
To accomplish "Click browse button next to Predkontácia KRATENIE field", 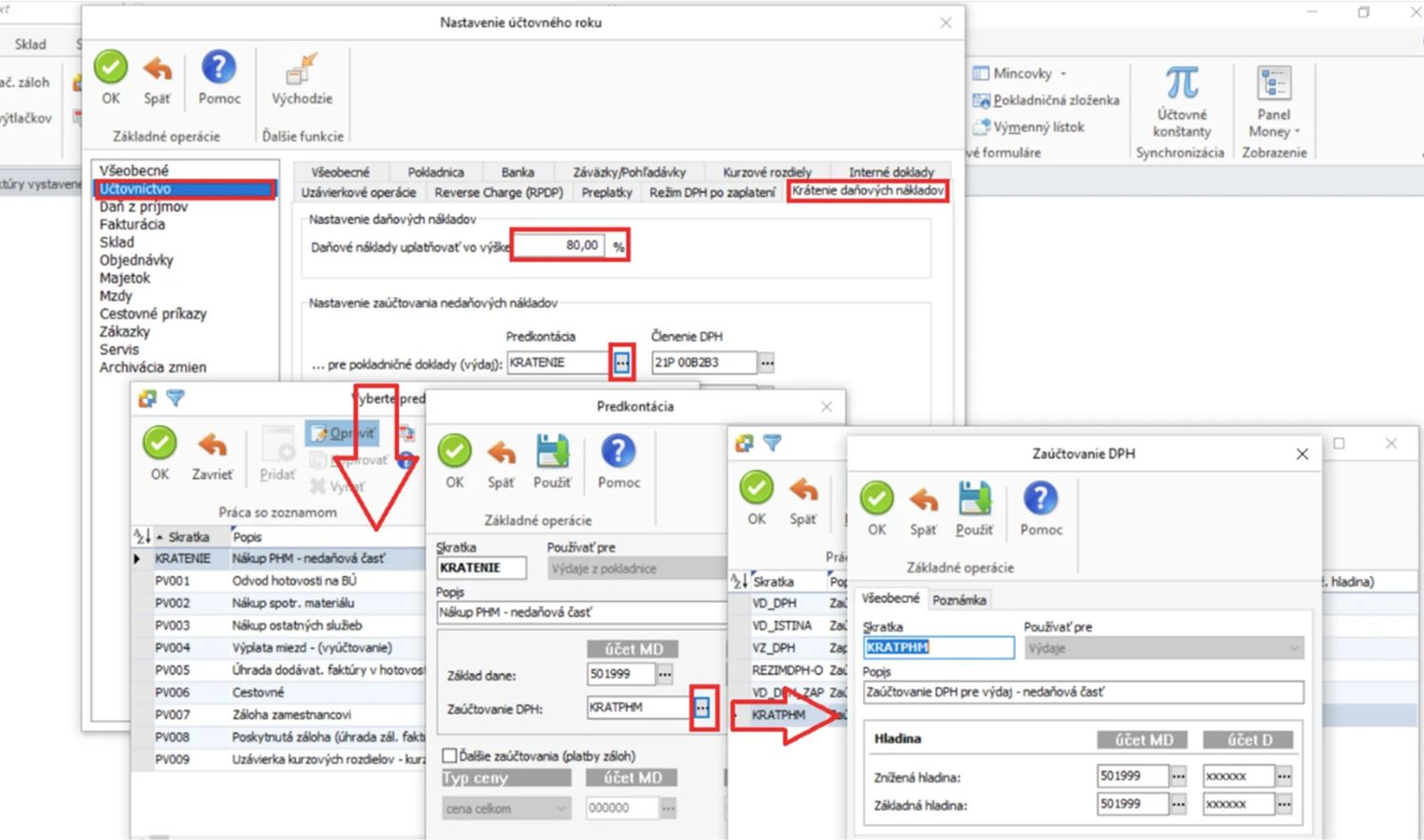I will click(622, 363).
